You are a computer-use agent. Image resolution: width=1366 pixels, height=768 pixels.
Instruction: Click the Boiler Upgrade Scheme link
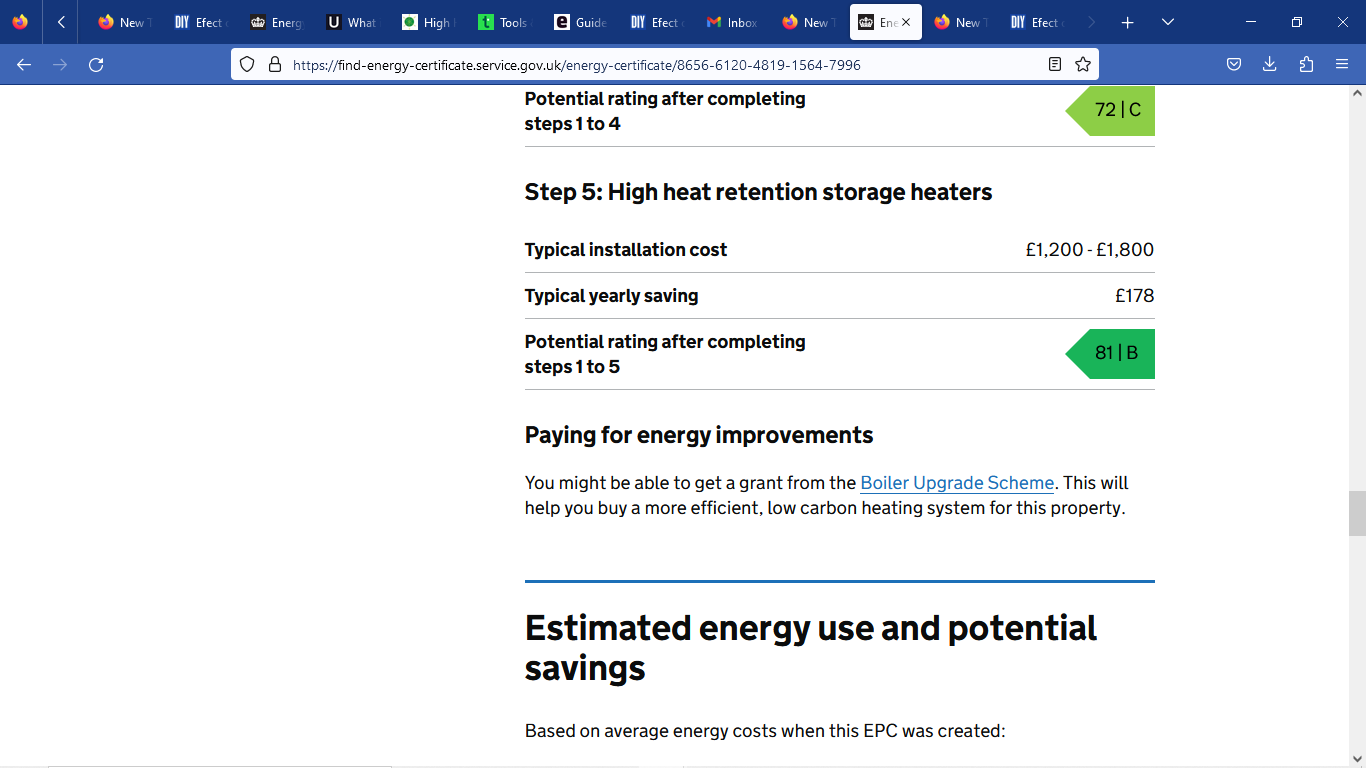956,483
